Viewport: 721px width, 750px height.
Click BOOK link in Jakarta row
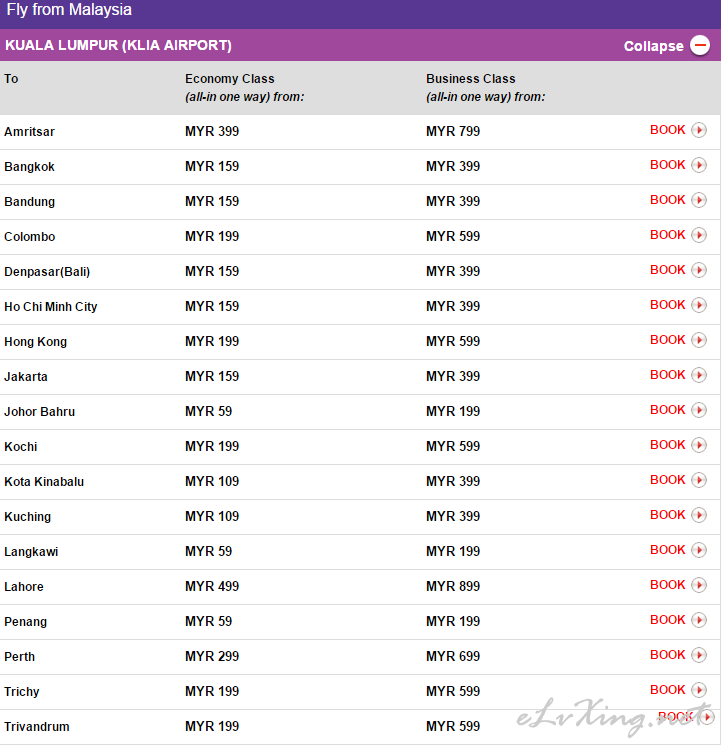coord(667,375)
